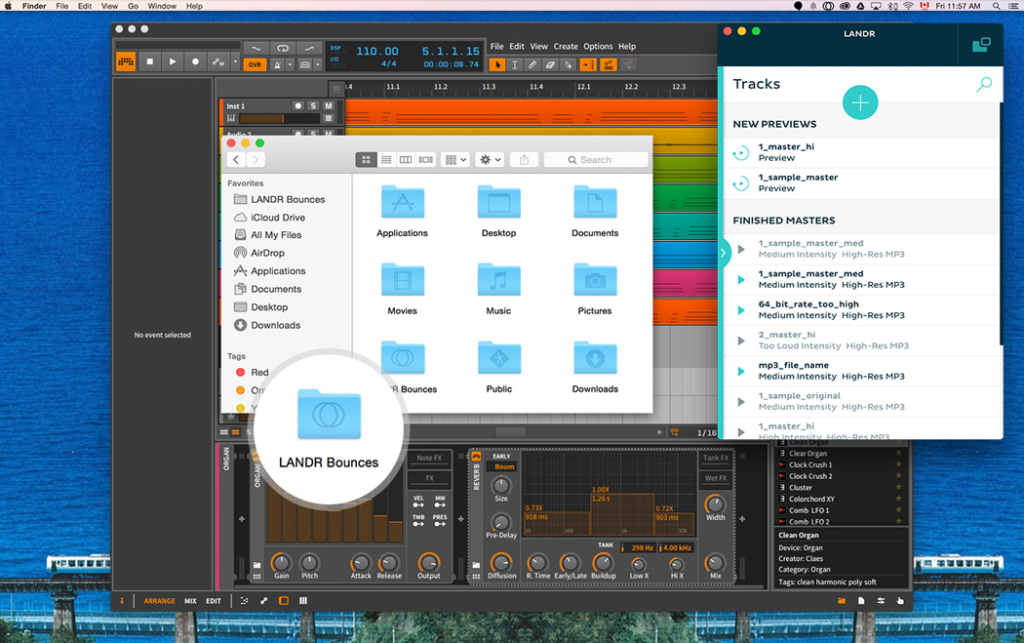Go back in the Finder window
Image resolution: width=1024 pixels, height=643 pixels.
(x=236, y=160)
